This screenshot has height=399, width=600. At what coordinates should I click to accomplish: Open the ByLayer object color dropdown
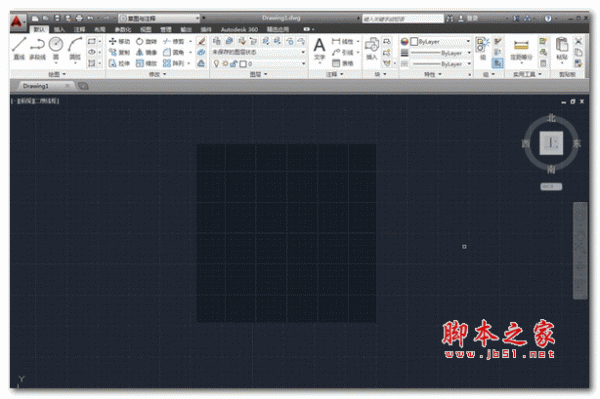440,41
